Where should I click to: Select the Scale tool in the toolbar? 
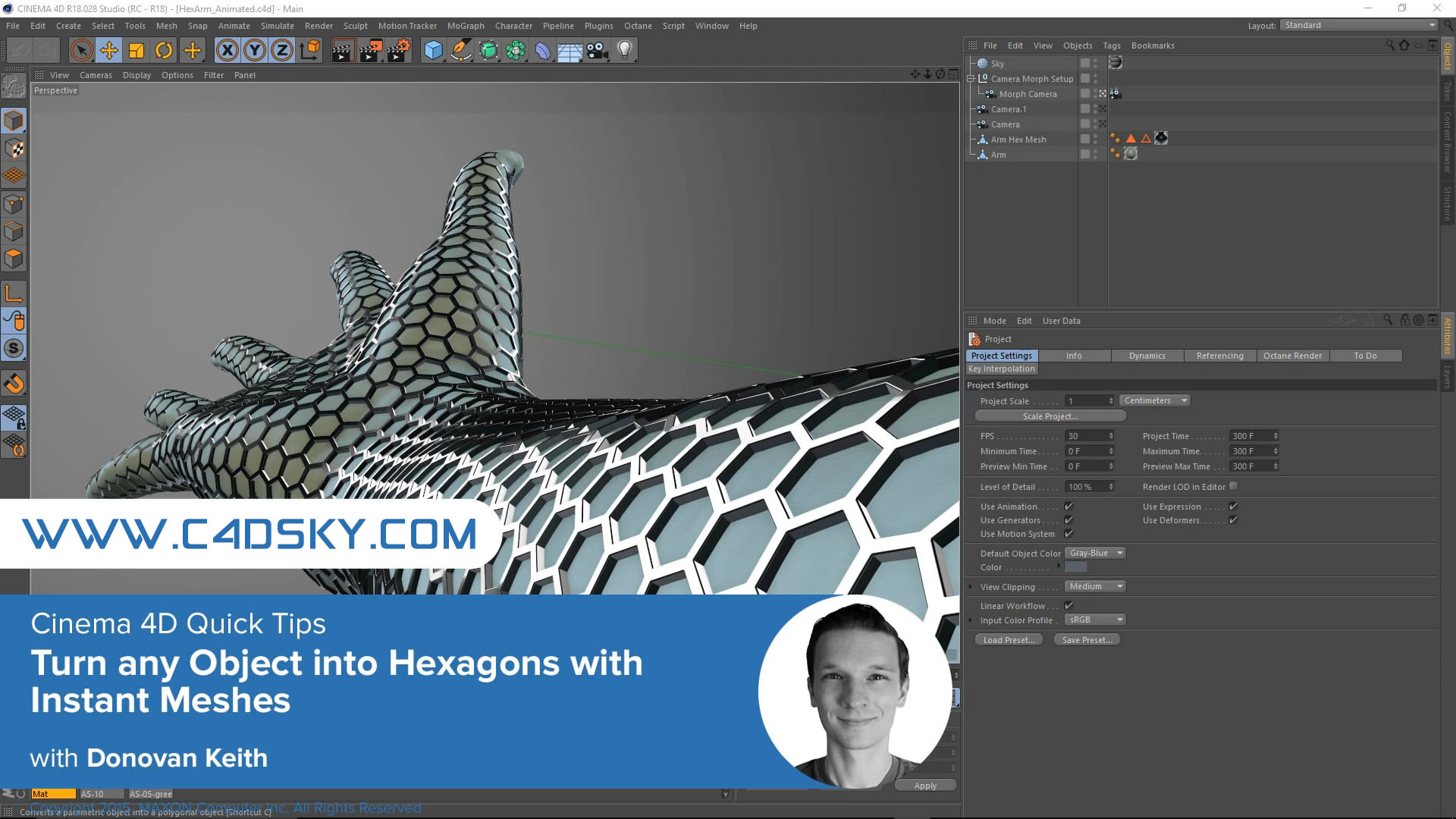coord(136,50)
